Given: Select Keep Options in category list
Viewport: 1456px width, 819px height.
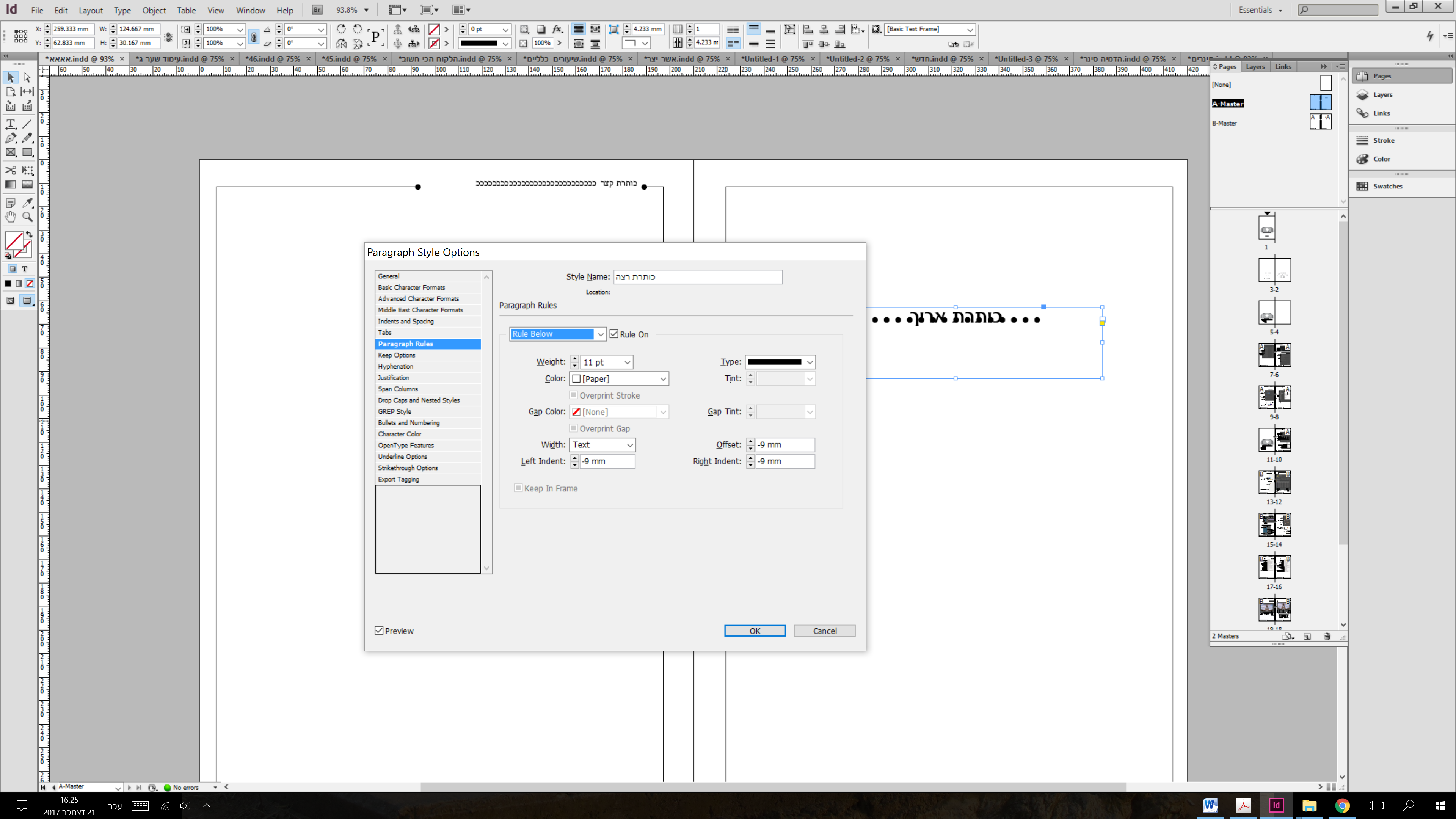Looking at the screenshot, I should coord(397,355).
